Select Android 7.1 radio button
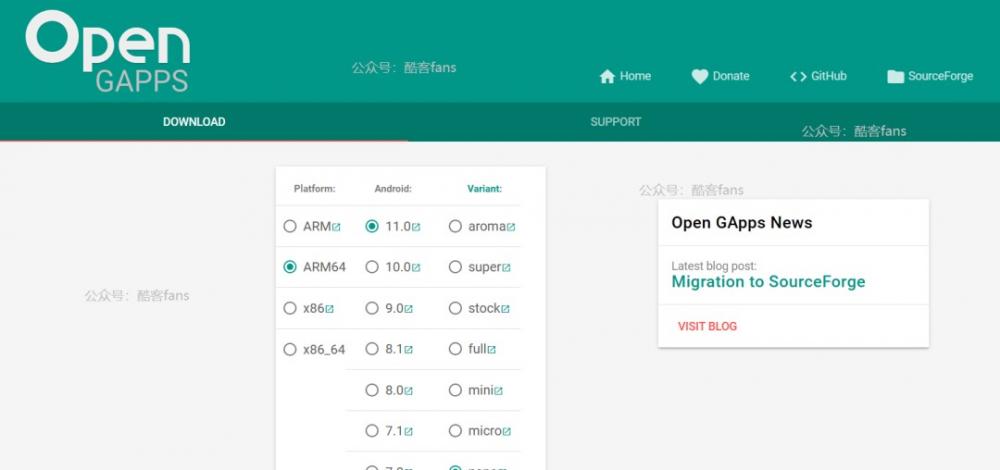The height and width of the screenshot is (470, 1000). coord(372,431)
